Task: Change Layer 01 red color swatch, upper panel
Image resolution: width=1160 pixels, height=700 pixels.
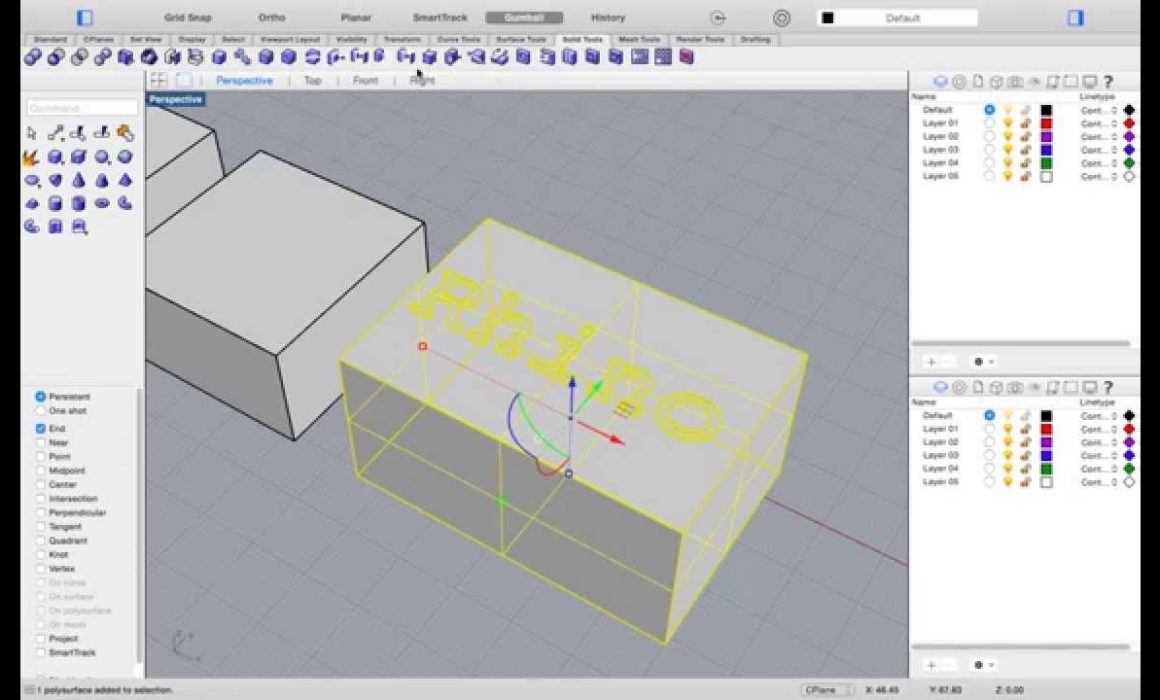Action: 1046,124
